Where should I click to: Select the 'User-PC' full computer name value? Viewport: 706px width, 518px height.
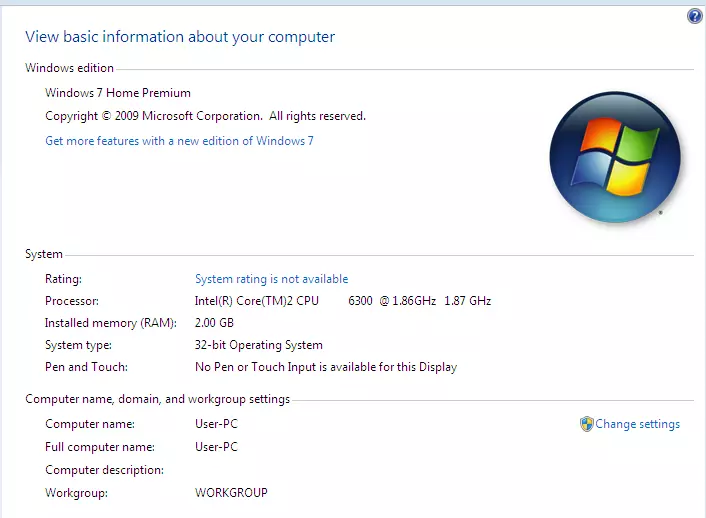click(216, 447)
